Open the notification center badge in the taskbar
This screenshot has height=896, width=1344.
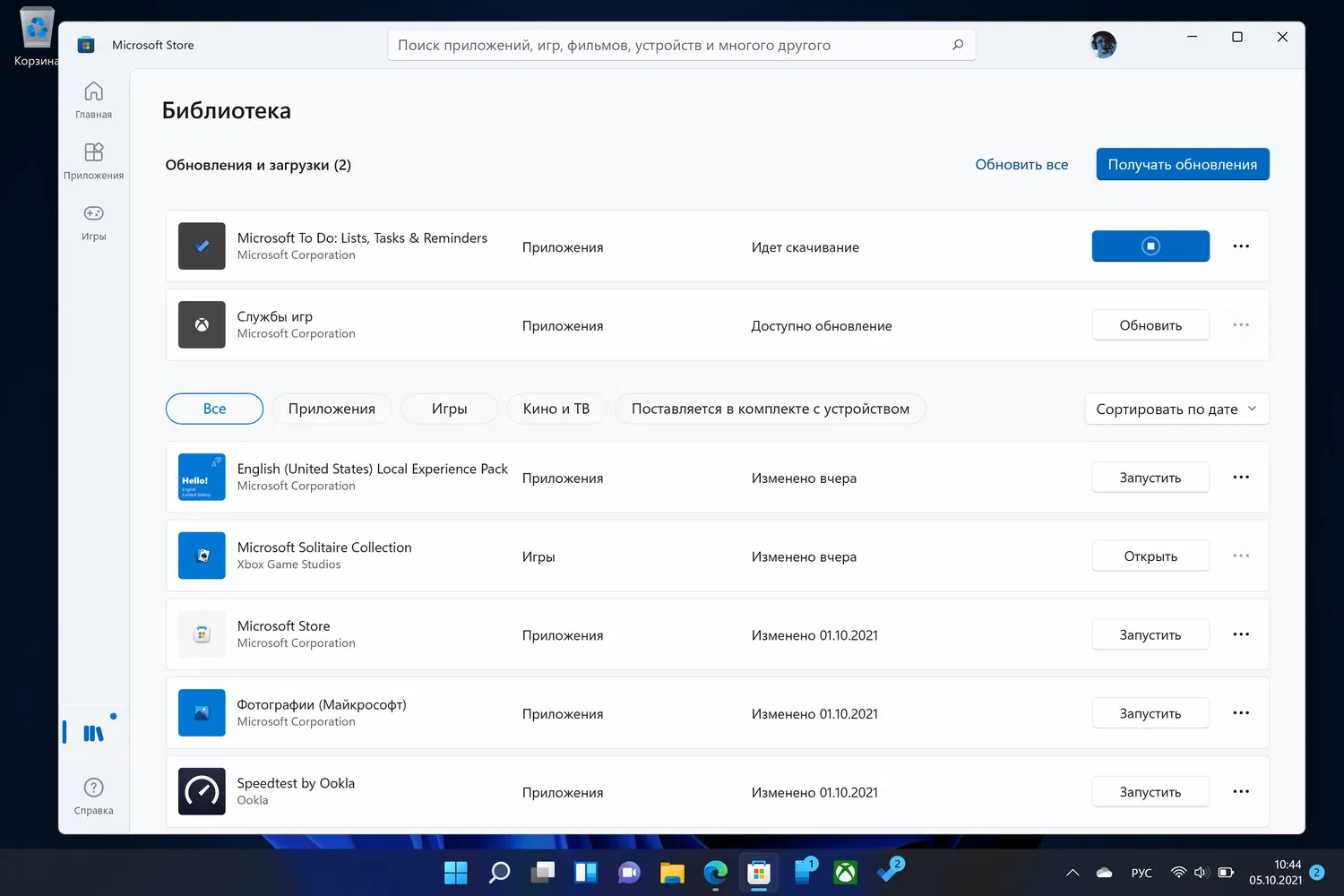(x=1316, y=873)
